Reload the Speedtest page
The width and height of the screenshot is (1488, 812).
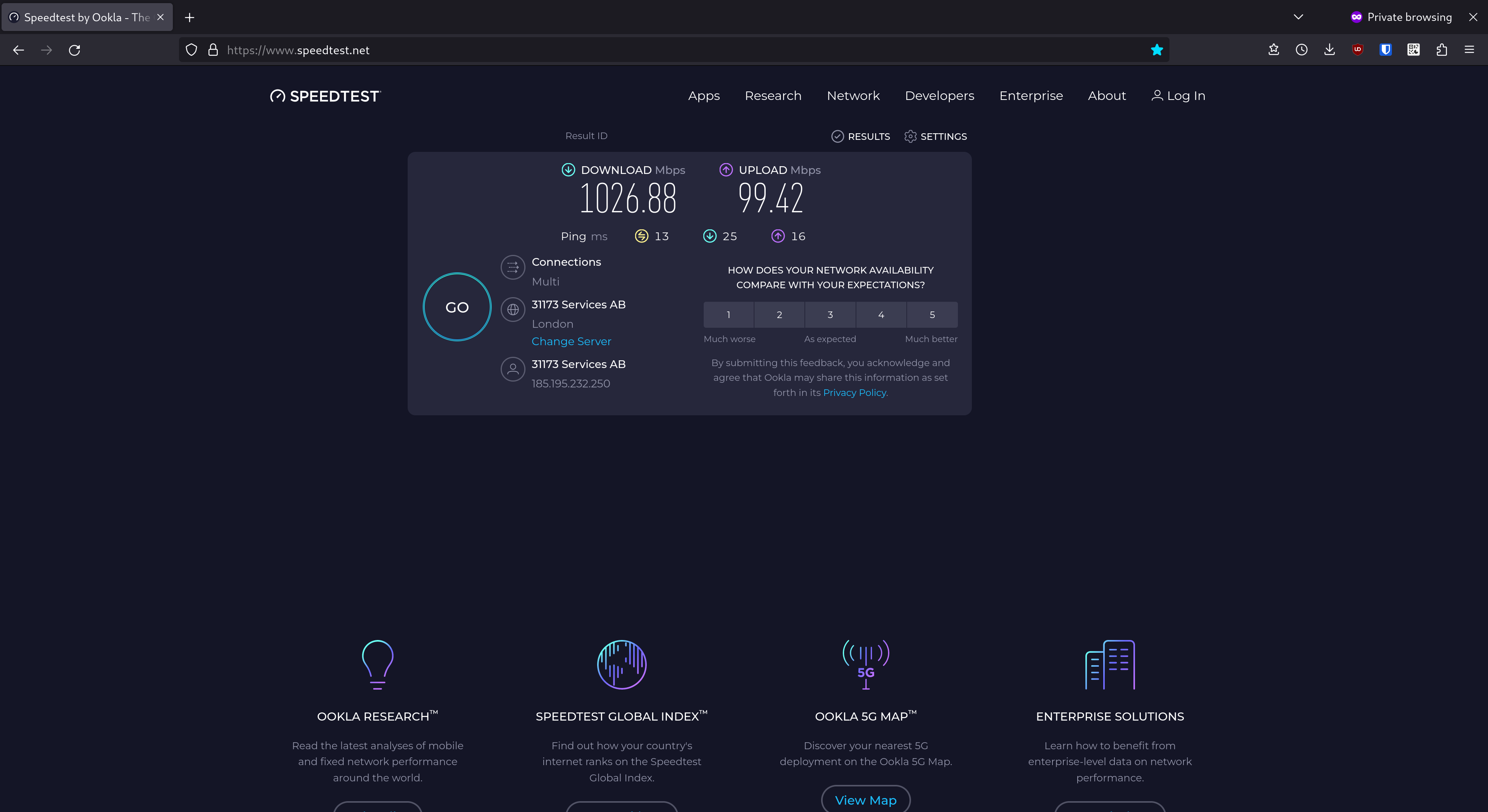click(74, 50)
